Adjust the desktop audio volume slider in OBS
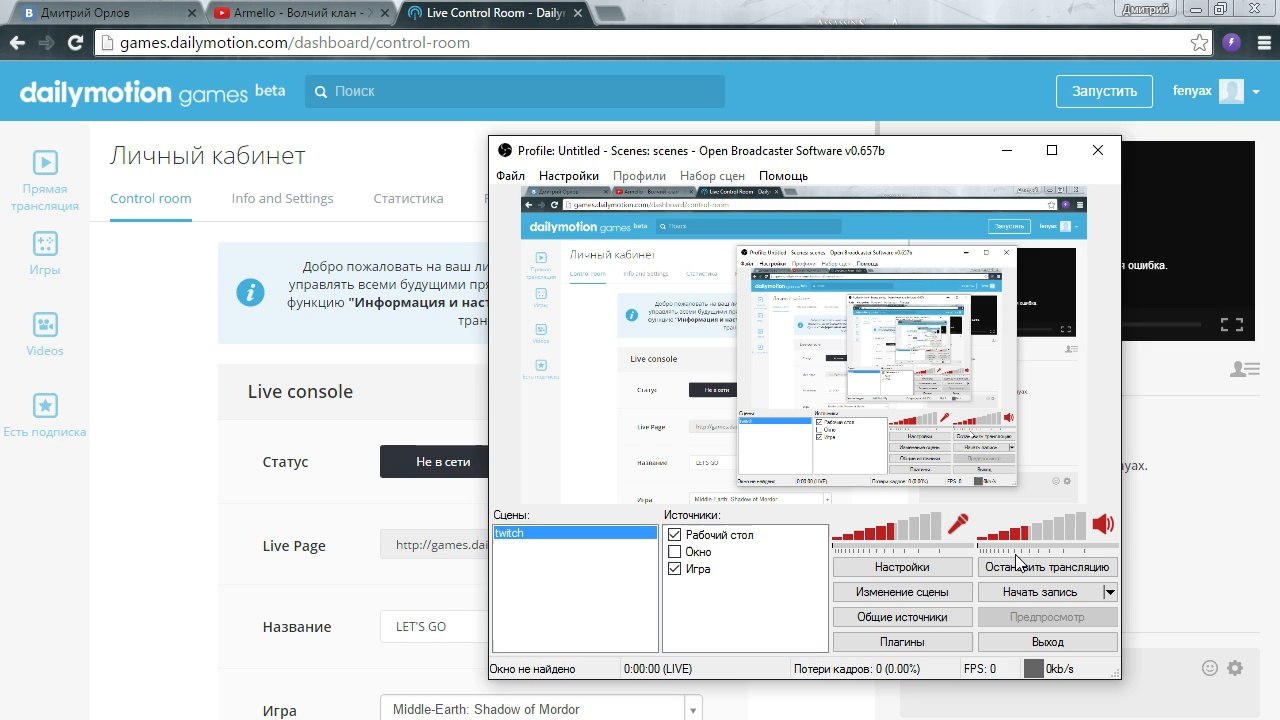This screenshot has height=720, width=1280. pos(1047,546)
